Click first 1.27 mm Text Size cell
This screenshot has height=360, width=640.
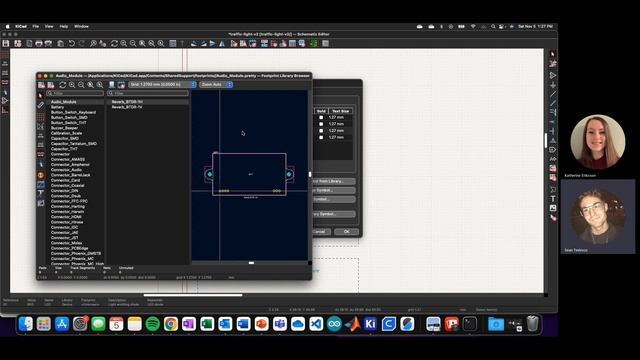pyautogui.click(x=341, y=117)
